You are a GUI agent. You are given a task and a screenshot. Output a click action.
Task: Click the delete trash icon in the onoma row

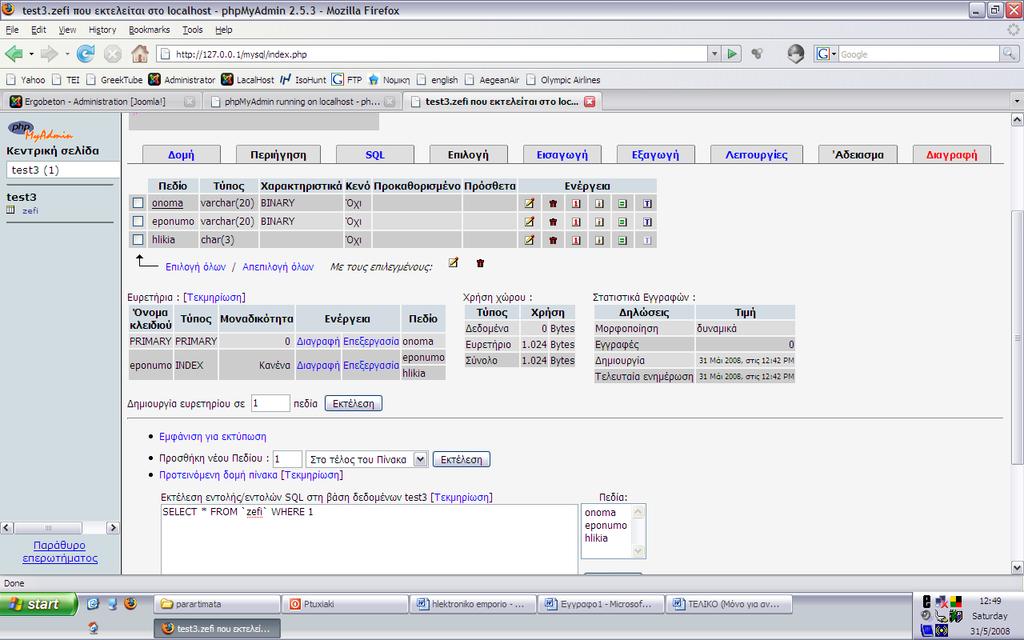point(553,203)
